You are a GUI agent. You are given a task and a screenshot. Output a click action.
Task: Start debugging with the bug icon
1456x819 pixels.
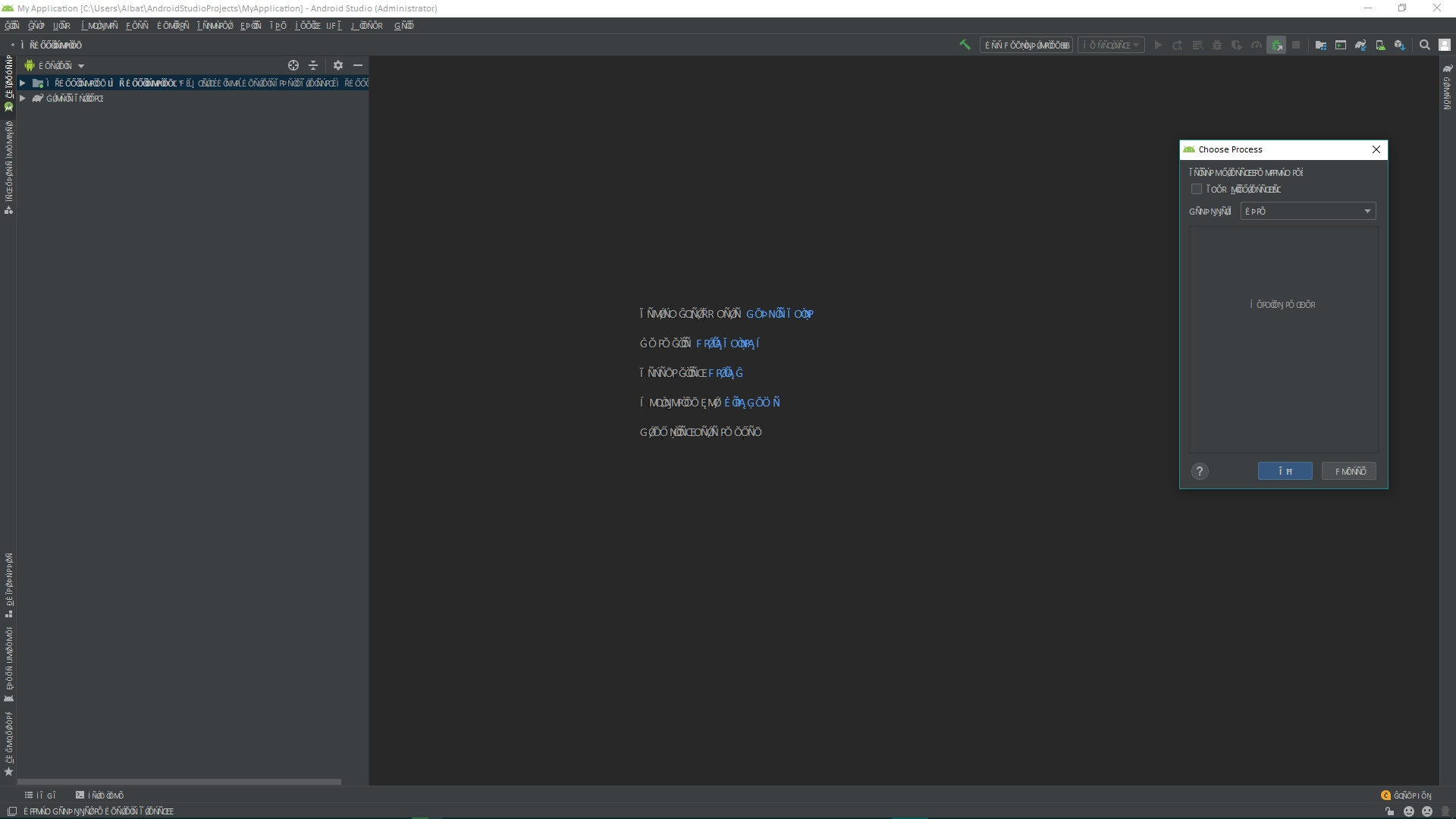[1217, 45]
